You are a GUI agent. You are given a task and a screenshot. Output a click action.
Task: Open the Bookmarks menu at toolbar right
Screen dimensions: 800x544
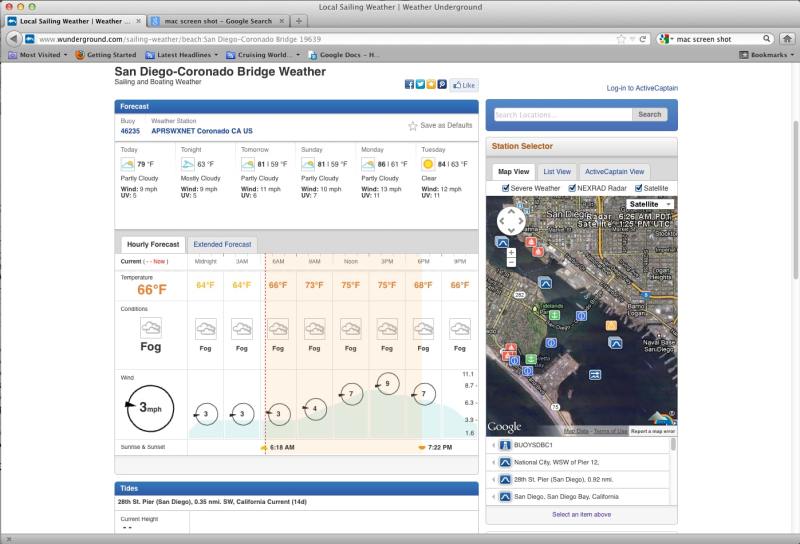point(767,55)
